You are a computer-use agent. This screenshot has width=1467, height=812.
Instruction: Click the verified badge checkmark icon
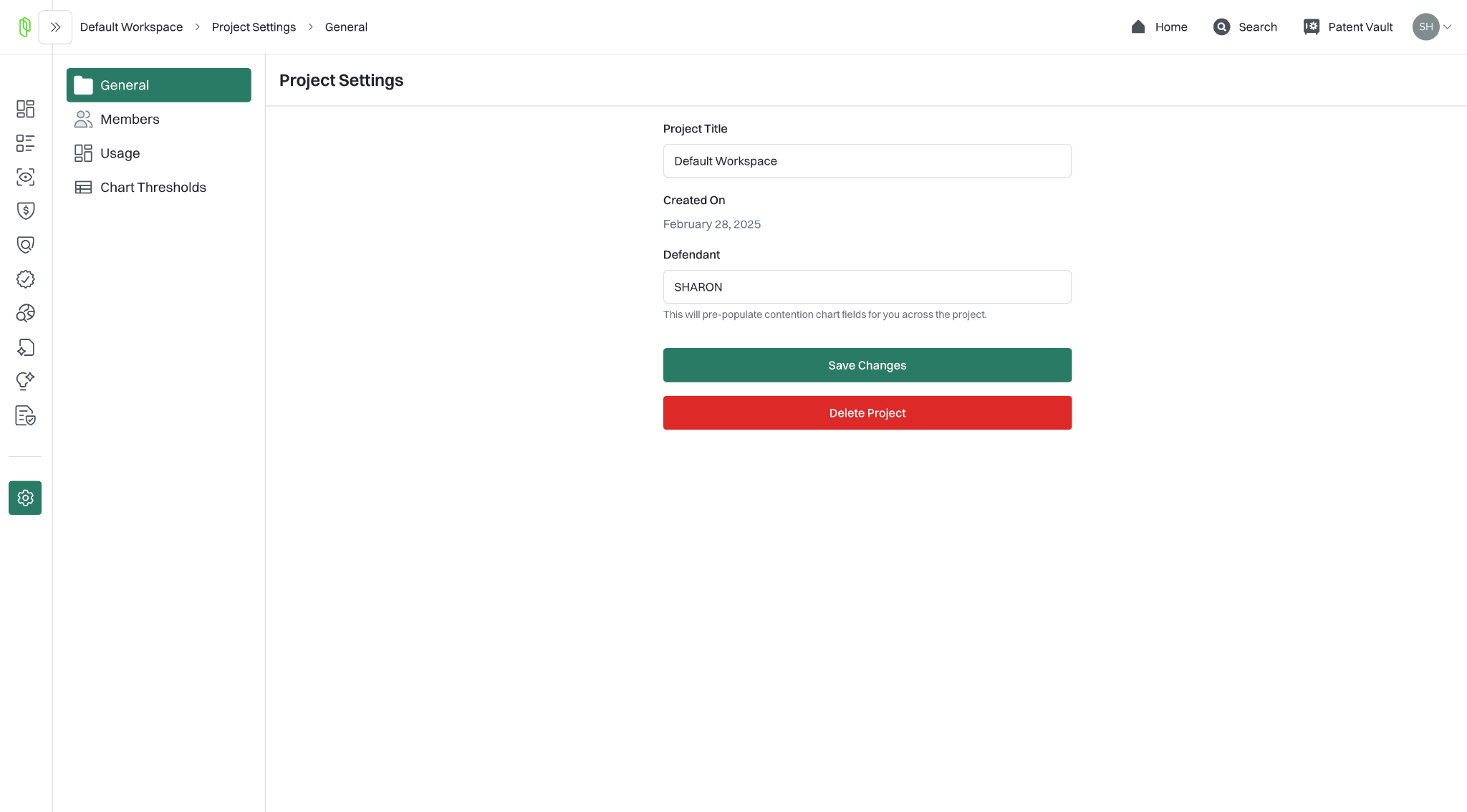[25, 279]
